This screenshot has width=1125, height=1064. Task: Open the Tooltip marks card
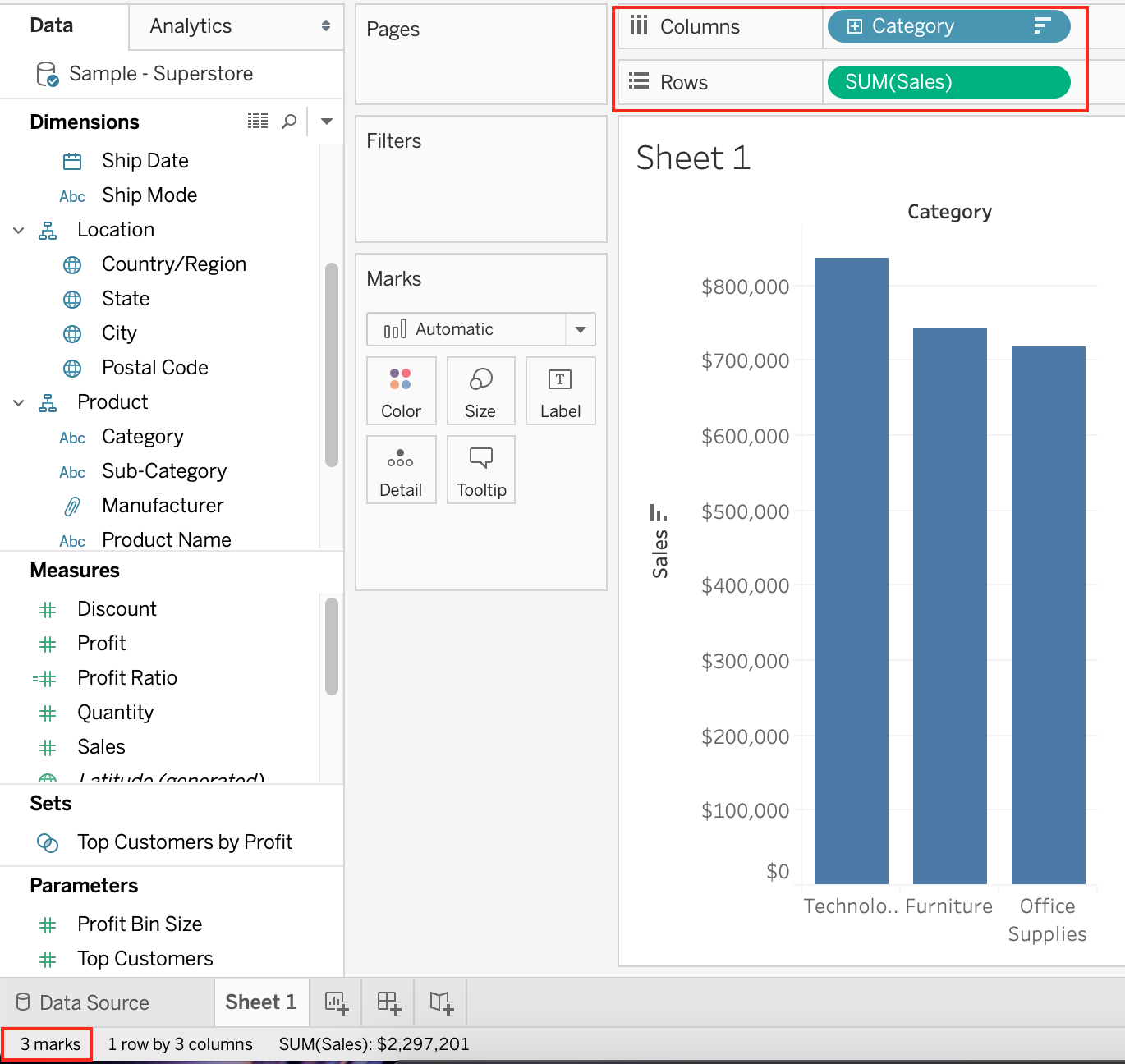481,470
